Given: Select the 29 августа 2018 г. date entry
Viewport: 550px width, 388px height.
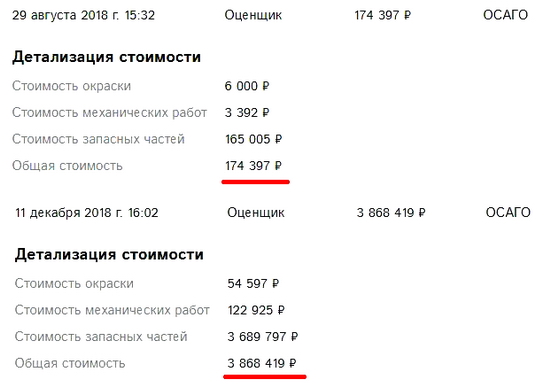Looking at the screenshot, I should 83,15.
